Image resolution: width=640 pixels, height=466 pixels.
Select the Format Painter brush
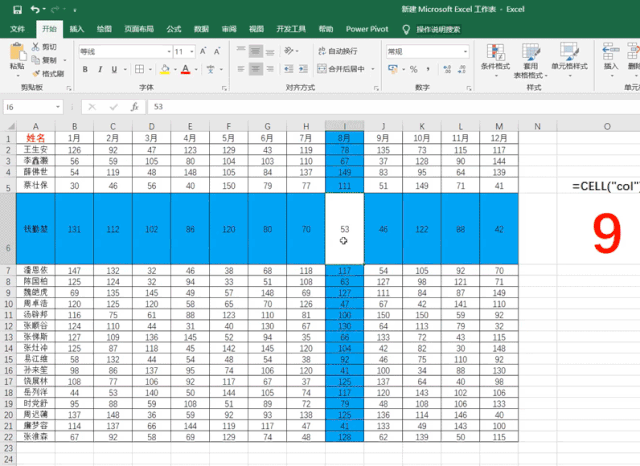[36, 73]
